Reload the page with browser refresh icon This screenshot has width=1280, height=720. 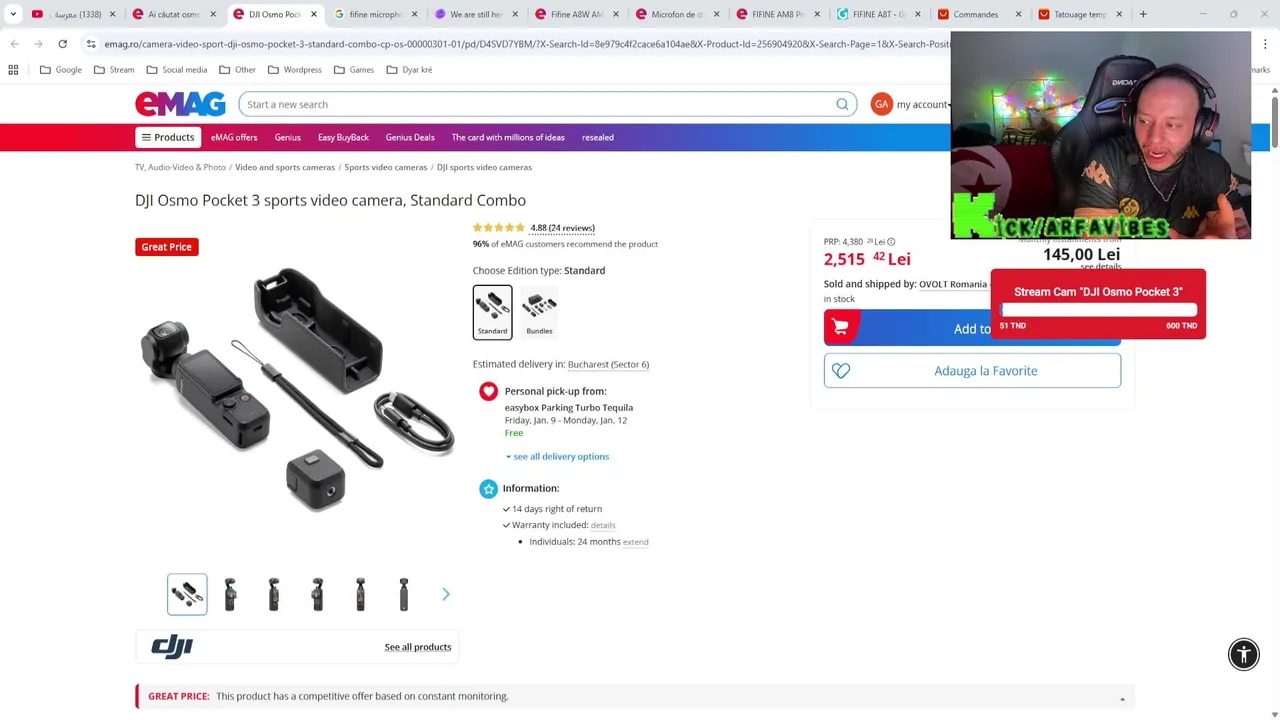62,44
